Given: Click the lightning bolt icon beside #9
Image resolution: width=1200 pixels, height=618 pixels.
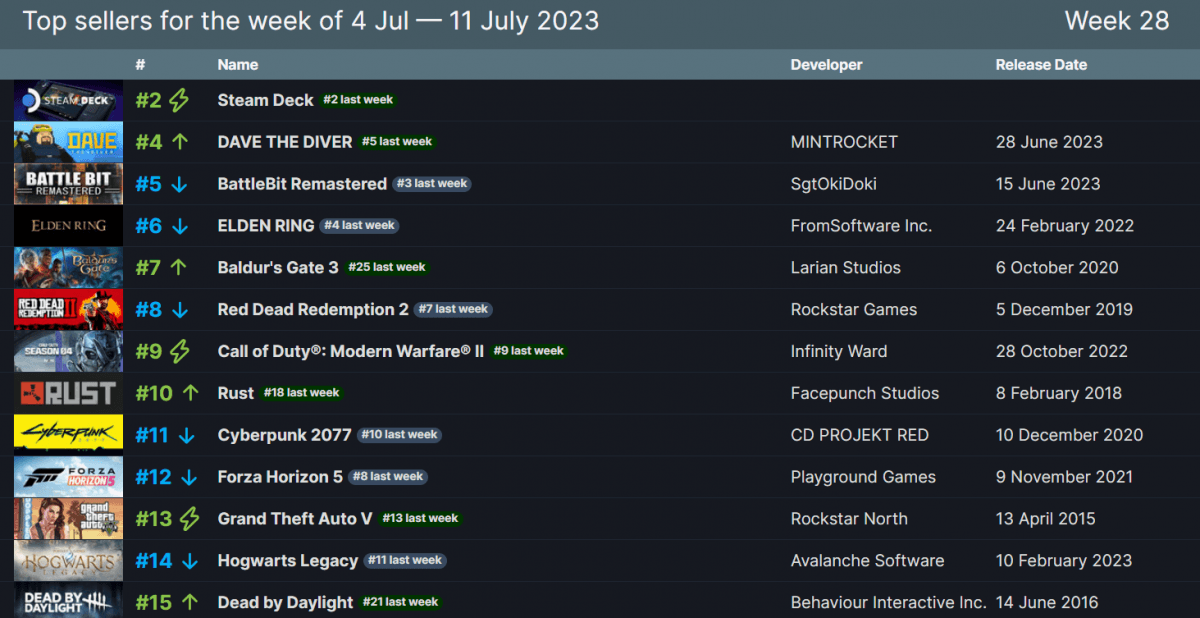Looking at the screenshot, I should (x=179, y=351).
